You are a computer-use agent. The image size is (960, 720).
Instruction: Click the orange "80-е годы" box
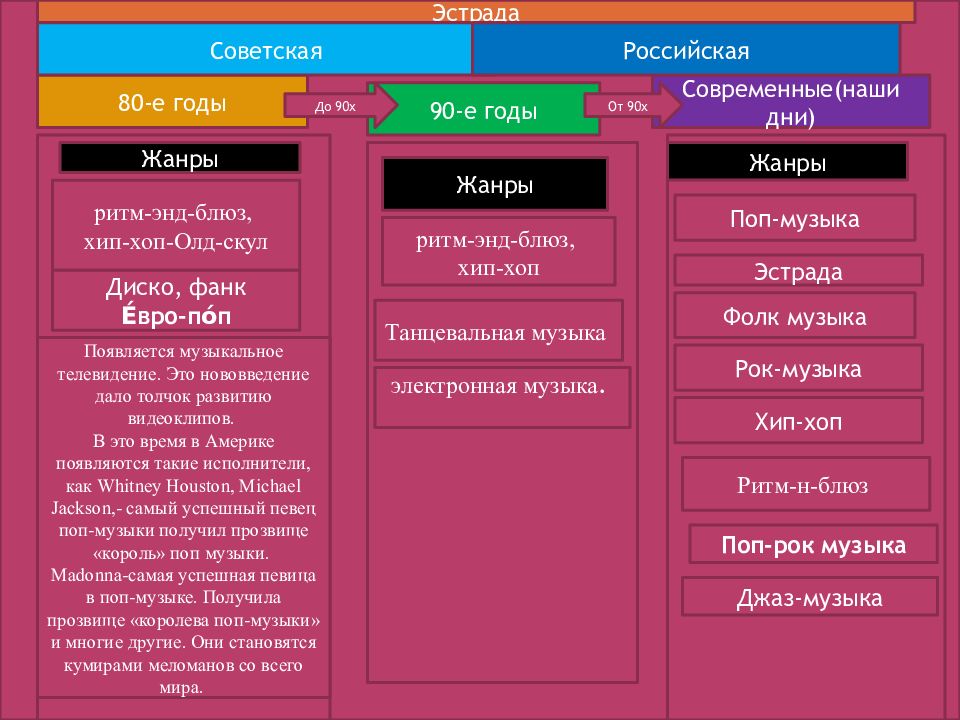172,102
